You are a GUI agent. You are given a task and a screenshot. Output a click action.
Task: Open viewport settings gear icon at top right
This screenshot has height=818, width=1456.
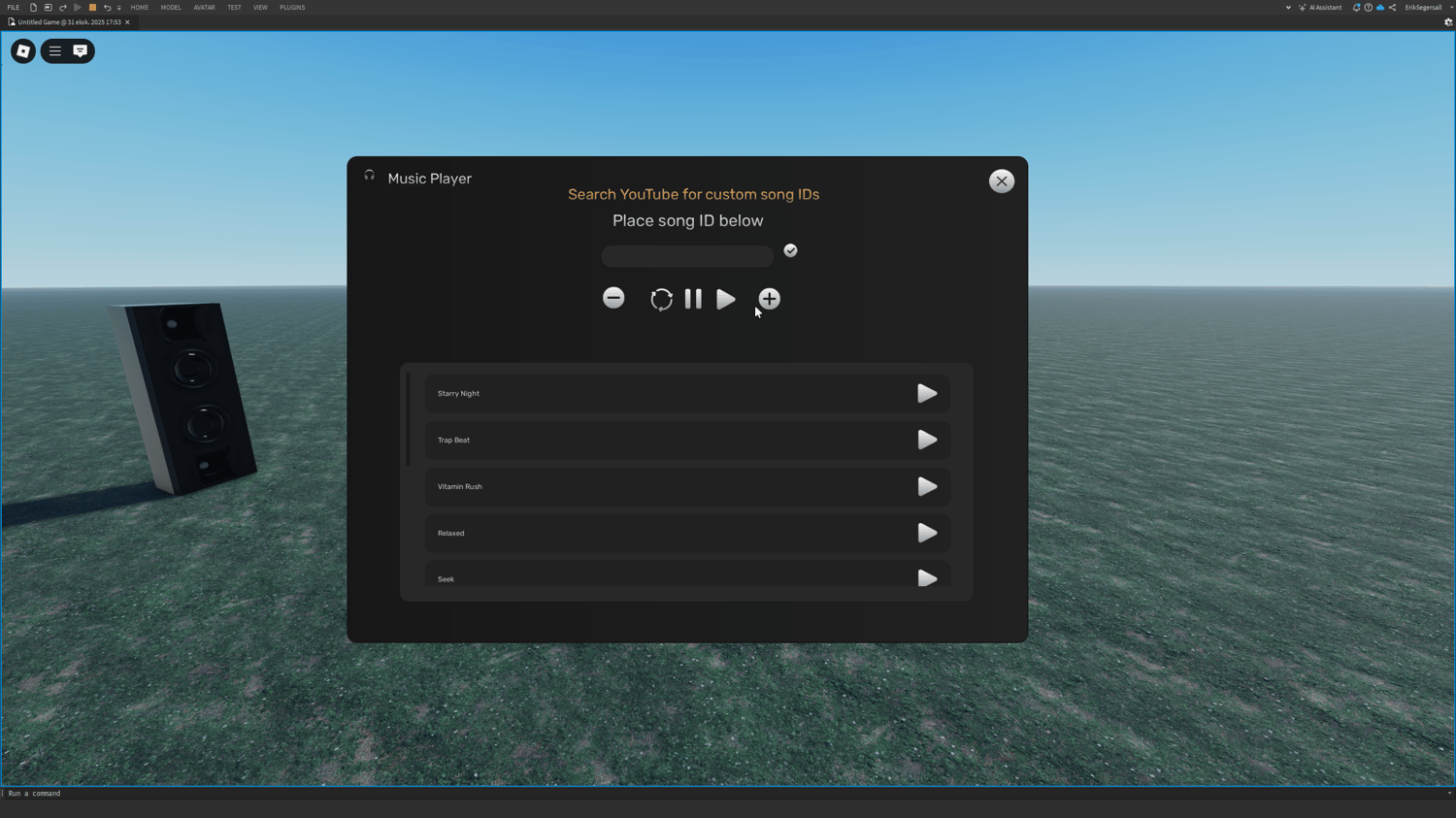pyautogui.click(x=1448, y=22)
